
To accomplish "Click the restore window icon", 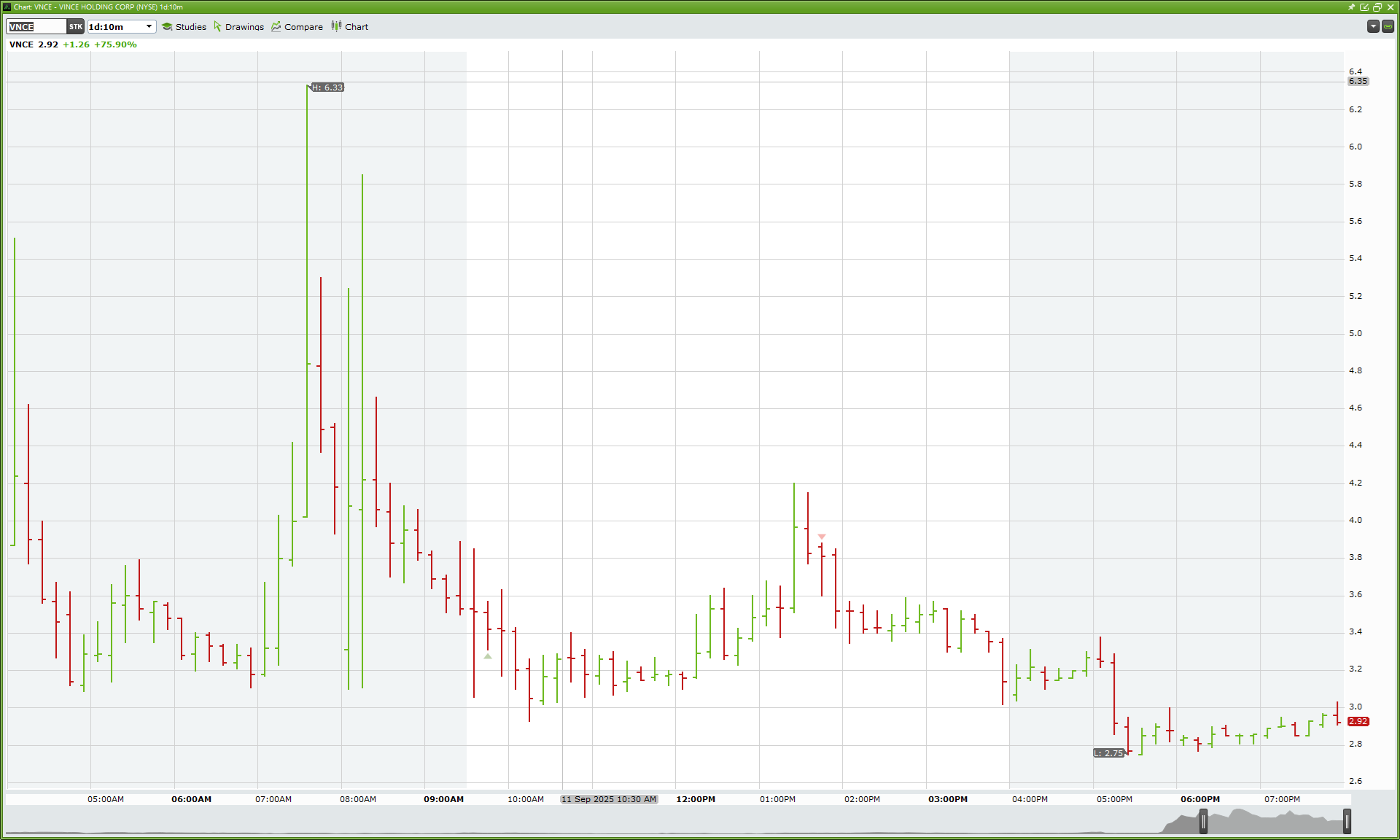I will pyautogui.click(x=1377, y=7).
